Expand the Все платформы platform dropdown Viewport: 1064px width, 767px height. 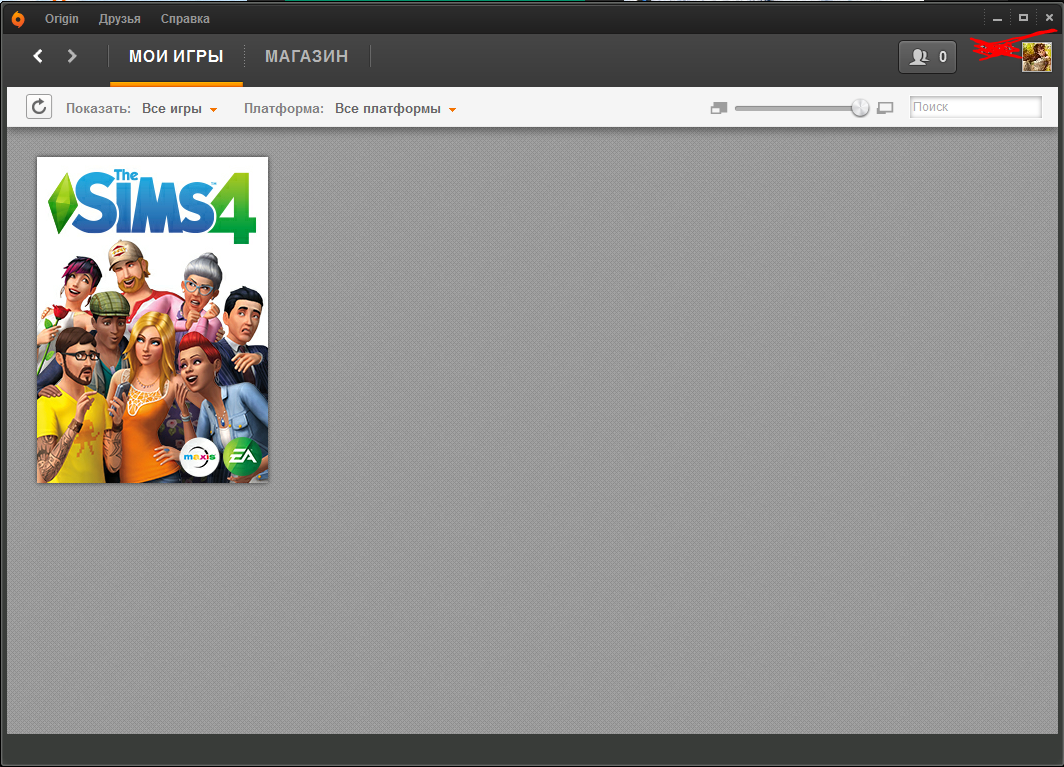[396, 109]
